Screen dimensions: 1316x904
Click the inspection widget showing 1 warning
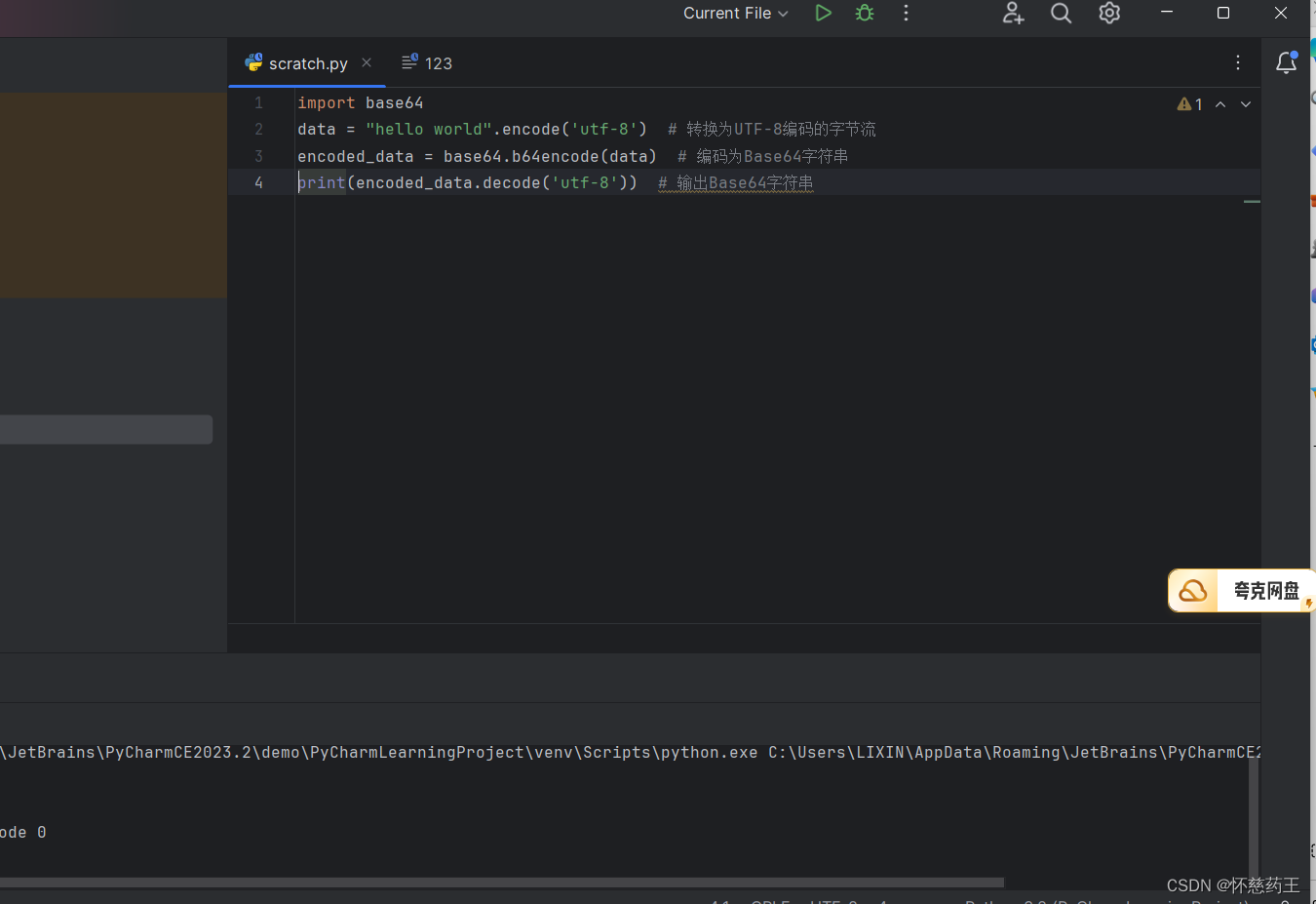click(1190, 103)
